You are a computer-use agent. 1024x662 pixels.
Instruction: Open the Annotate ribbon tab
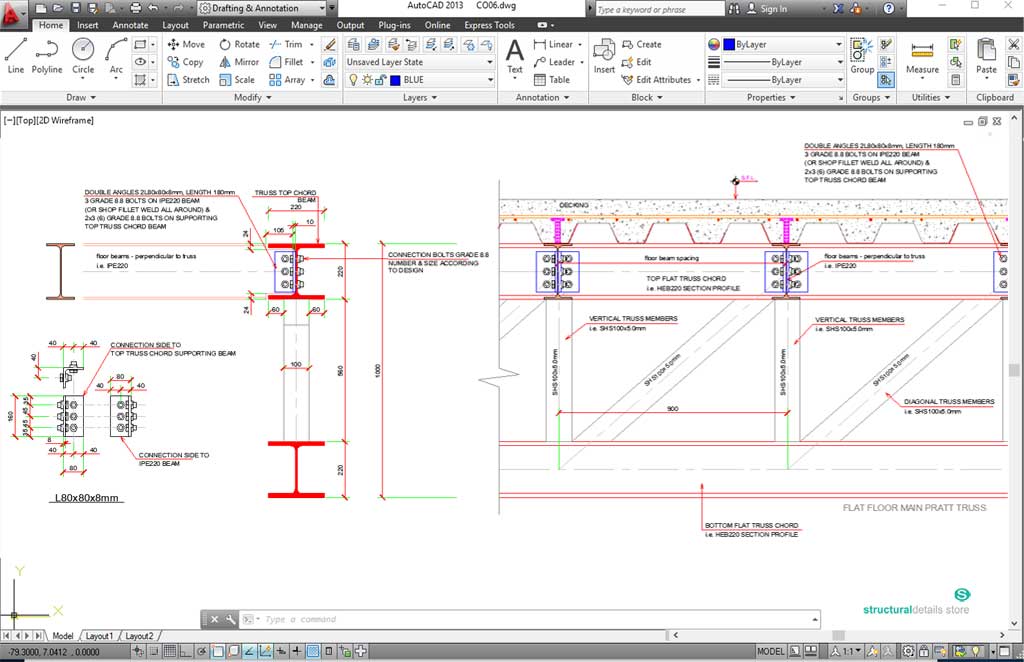pos(130,25)
